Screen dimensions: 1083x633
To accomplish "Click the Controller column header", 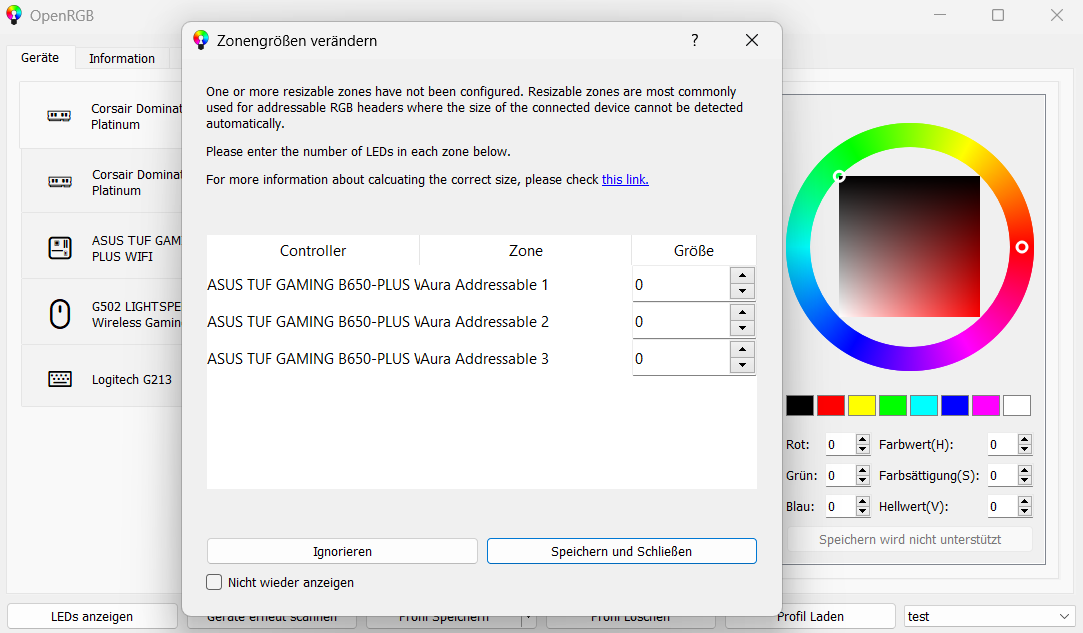I will pyautogui.click(x=313, y=251).
